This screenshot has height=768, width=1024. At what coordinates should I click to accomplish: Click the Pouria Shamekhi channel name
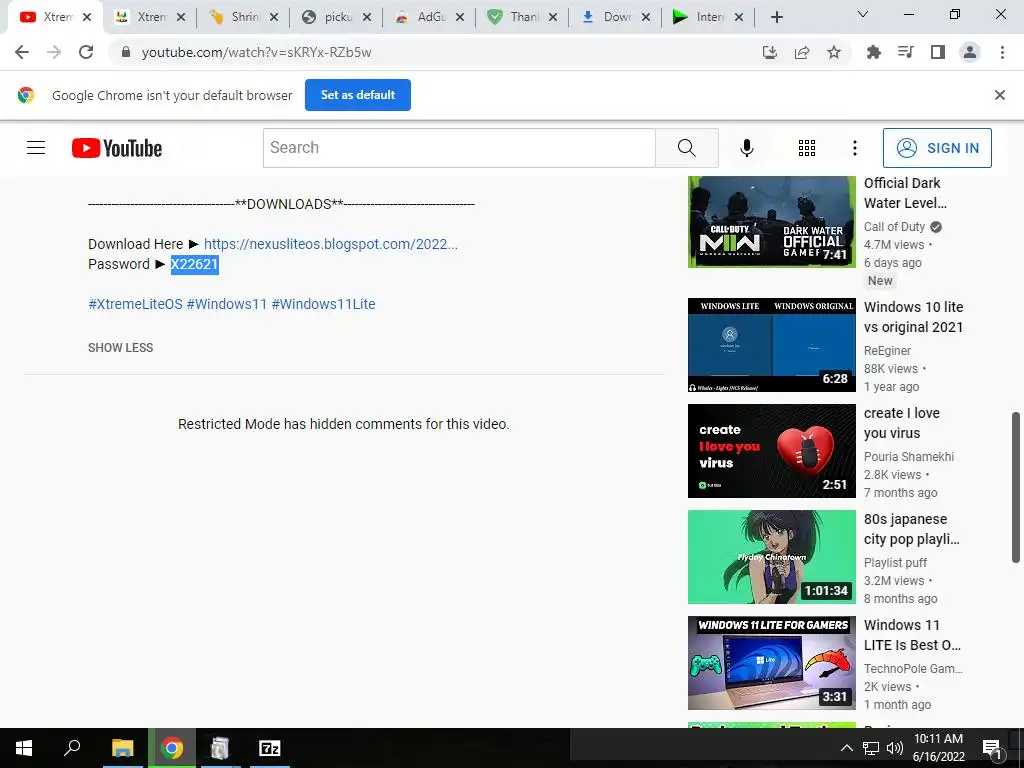click(x=909, y=456)
